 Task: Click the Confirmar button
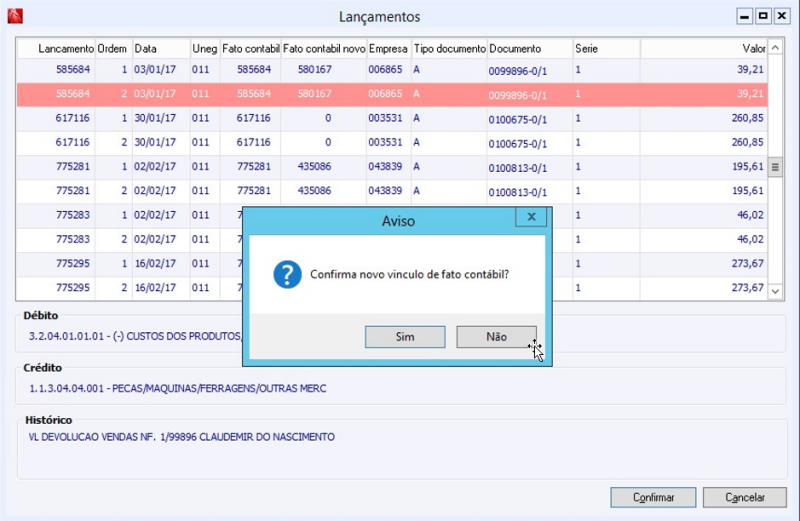pos(653,497)
